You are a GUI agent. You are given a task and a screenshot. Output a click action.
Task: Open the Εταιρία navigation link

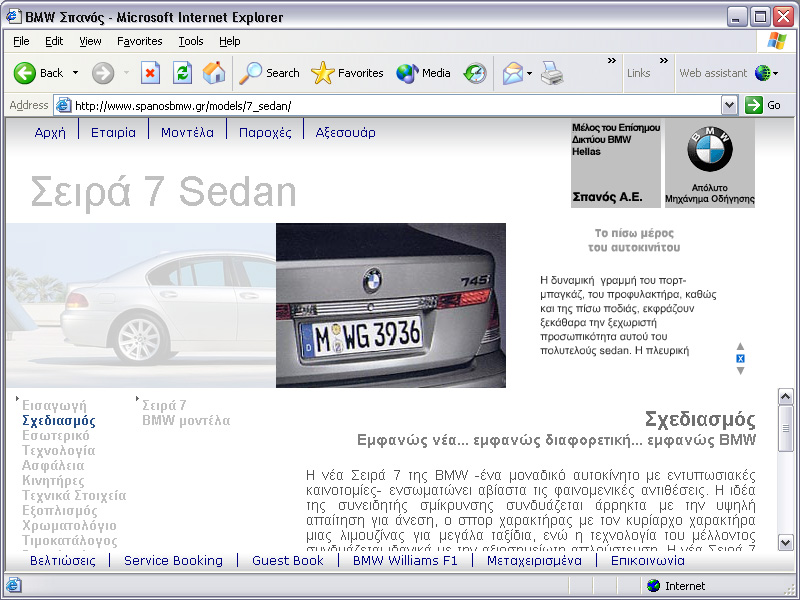(x=113, y=133)
